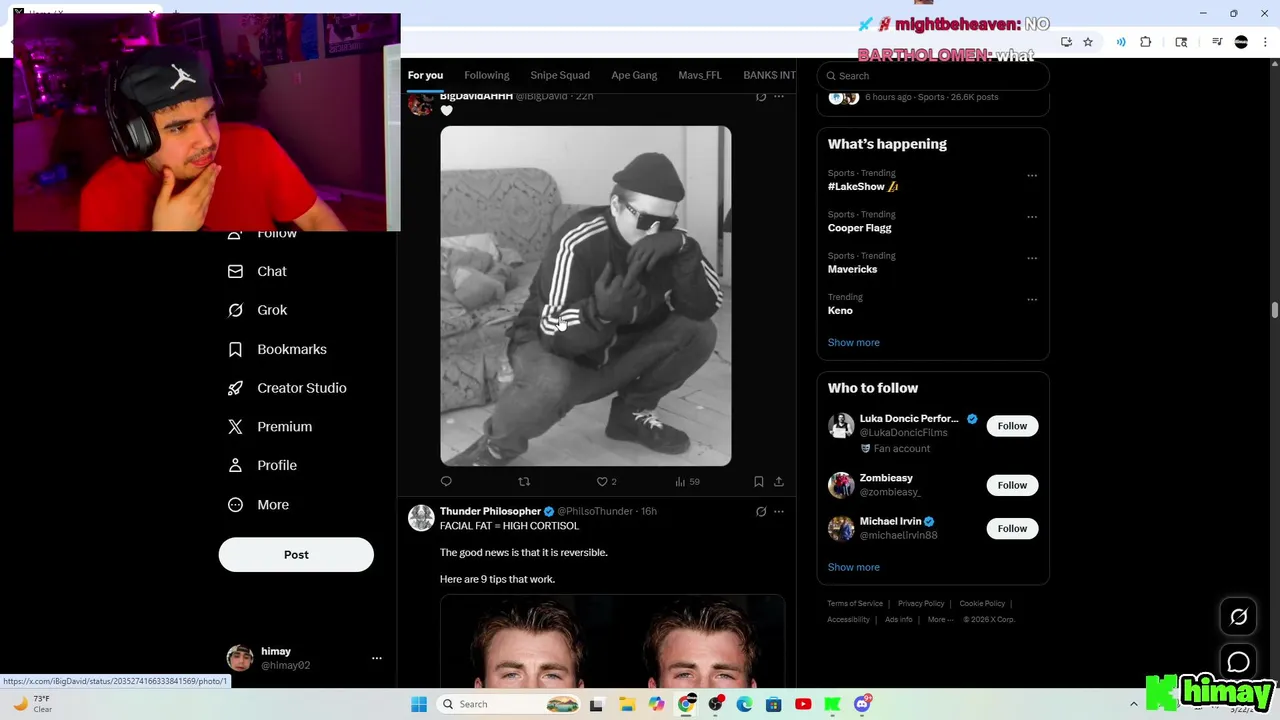This screenshot has width=1280, height=720.
Task: Bookmark this page with Chrome star
Action: (x=1088, y=42)
